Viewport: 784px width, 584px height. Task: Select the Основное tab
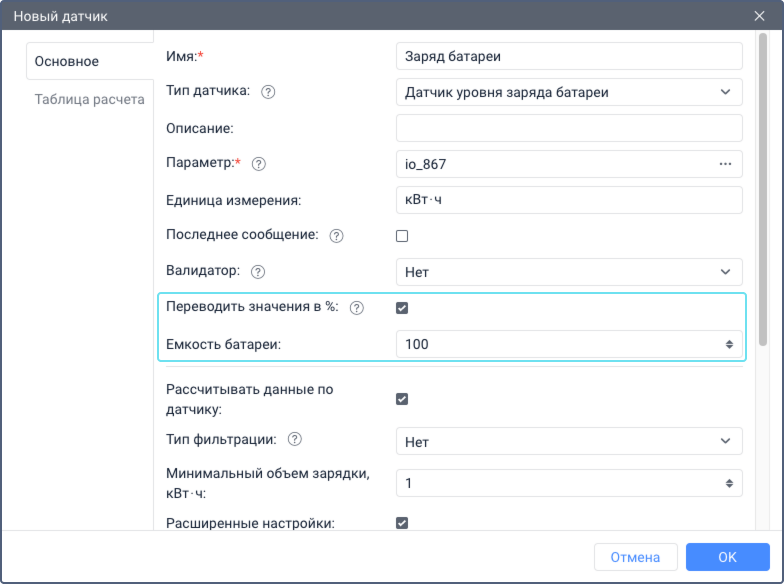point(67,62)
